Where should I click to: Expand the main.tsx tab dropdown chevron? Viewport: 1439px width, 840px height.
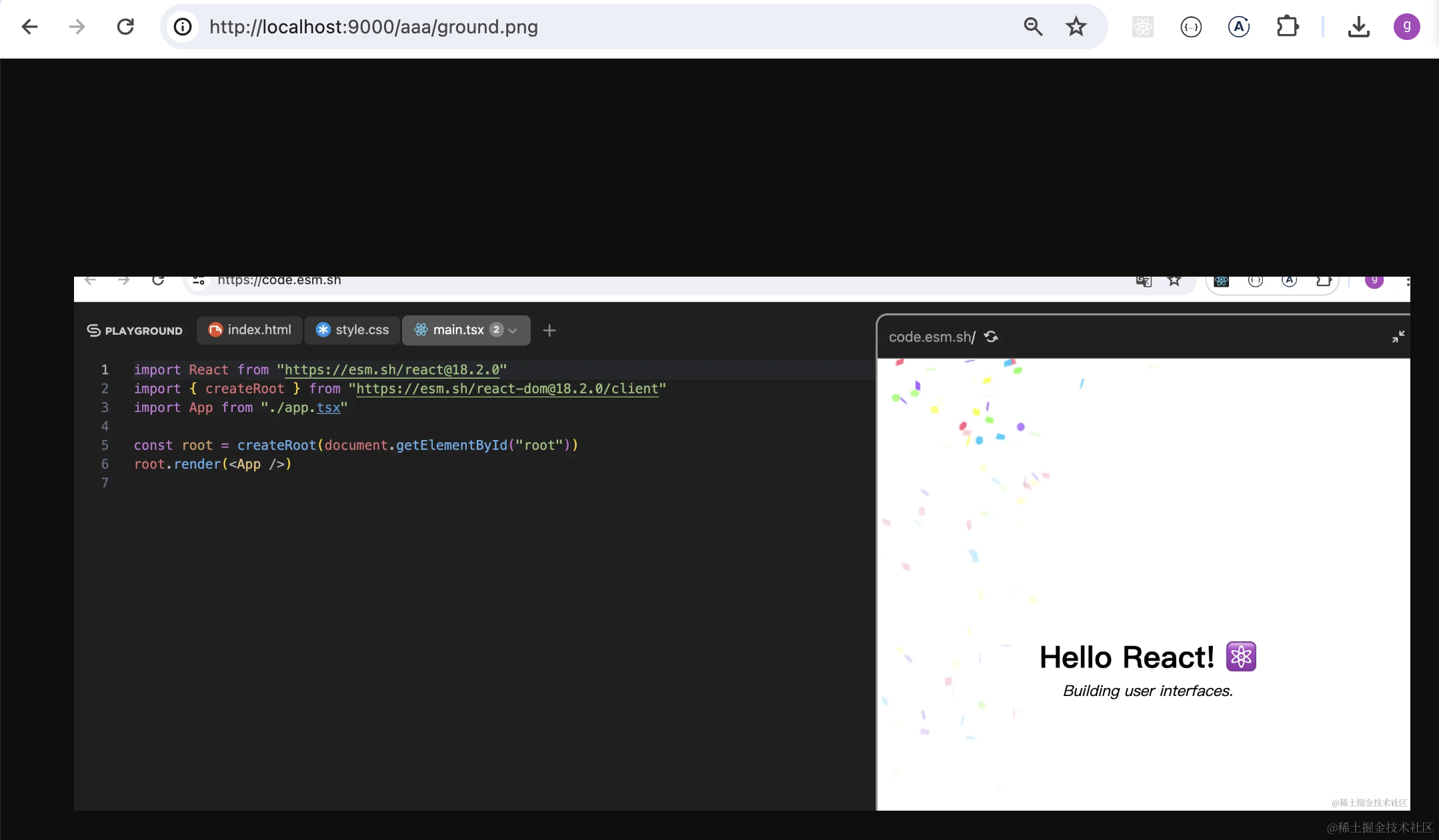[x=513, y=331]
